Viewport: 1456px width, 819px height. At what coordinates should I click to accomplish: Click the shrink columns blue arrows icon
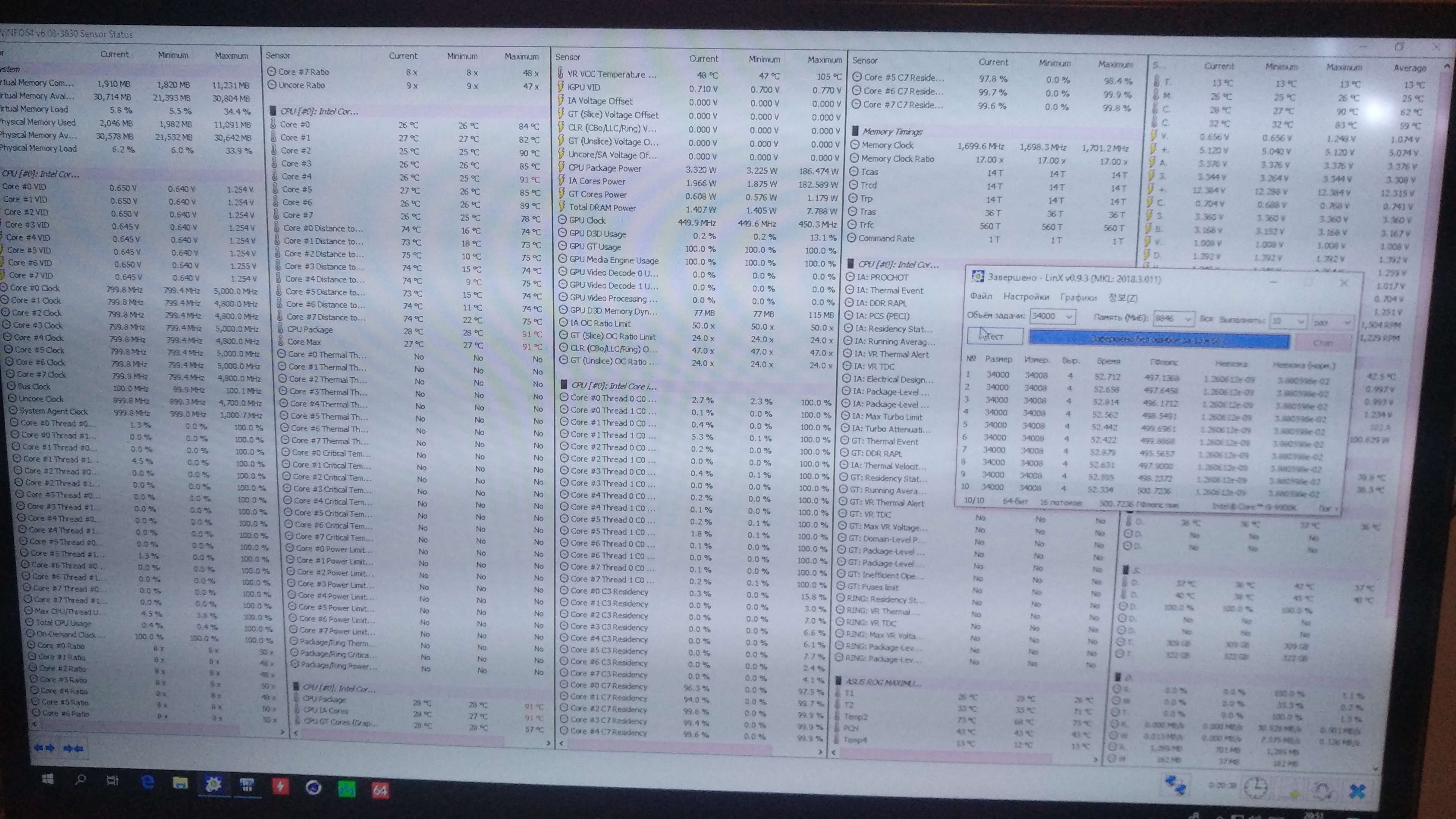coord(73,748)
